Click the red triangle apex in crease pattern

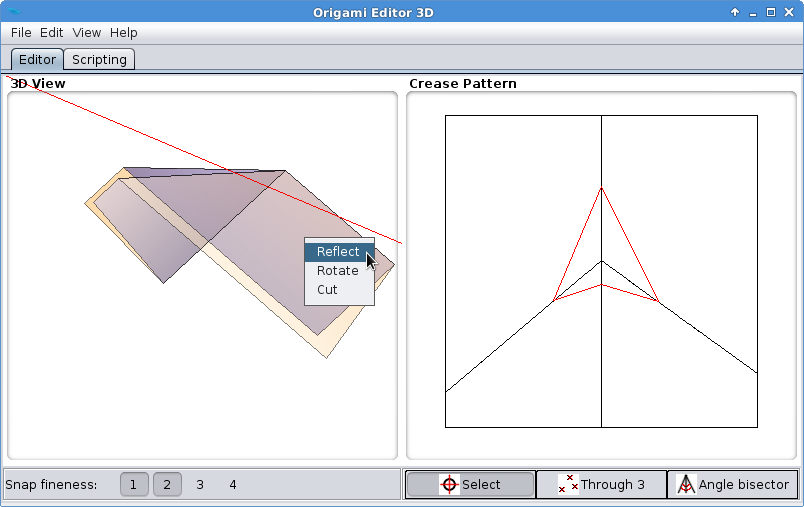(x=601, y=188)
